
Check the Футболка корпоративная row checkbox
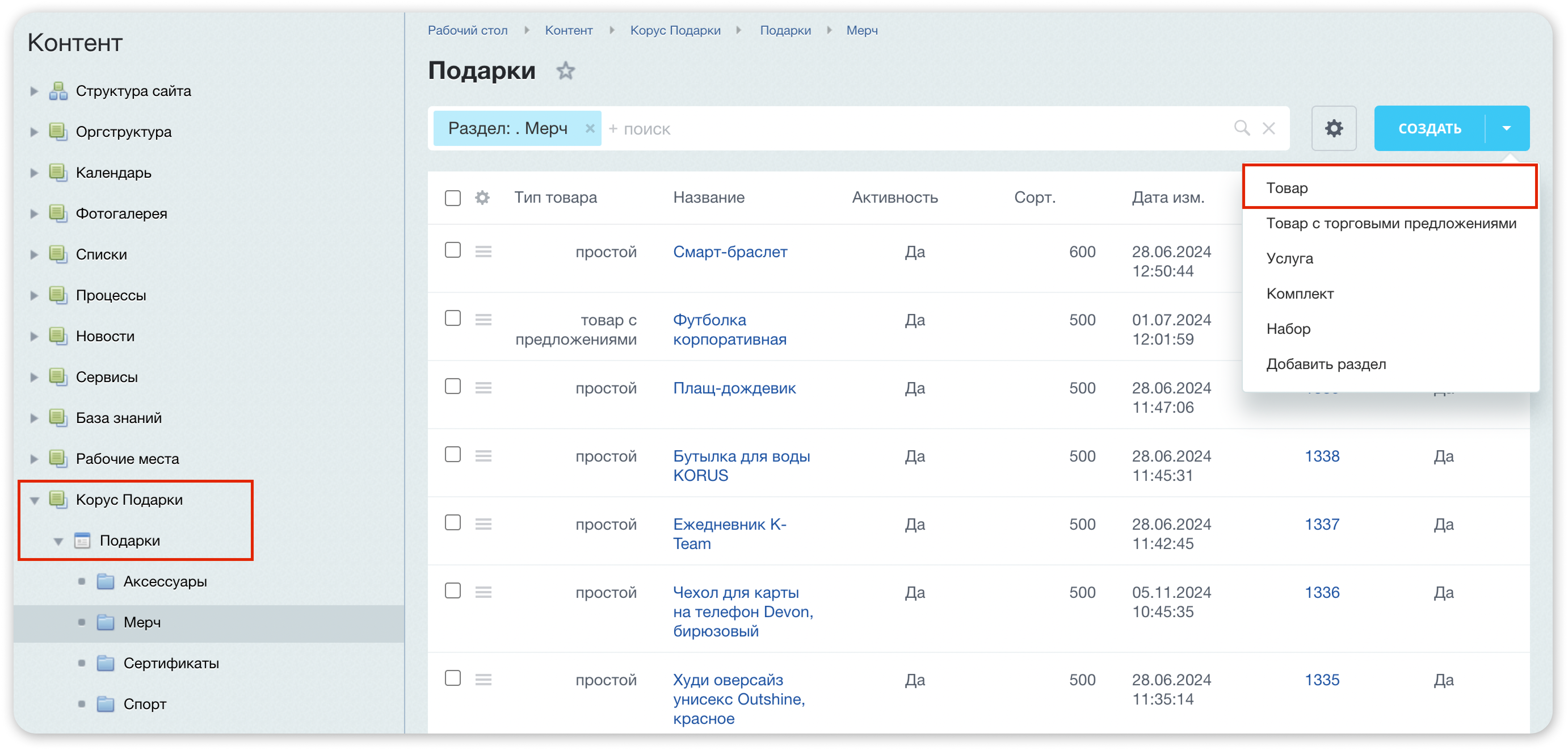click(453, 319)
